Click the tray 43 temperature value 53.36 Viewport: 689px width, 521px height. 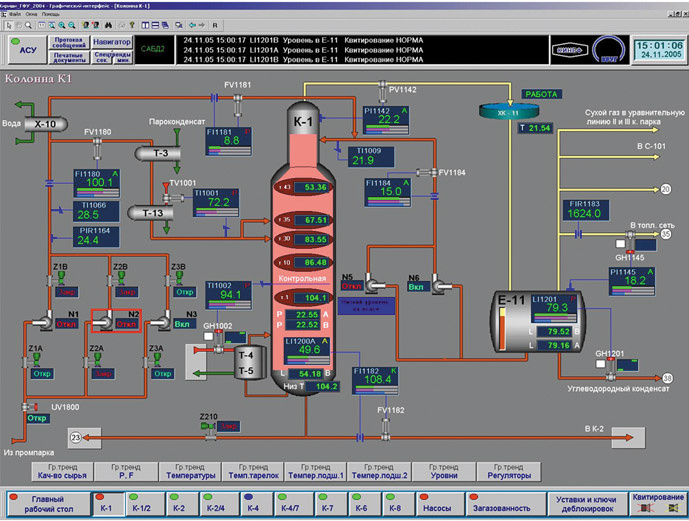coord(315,187)
